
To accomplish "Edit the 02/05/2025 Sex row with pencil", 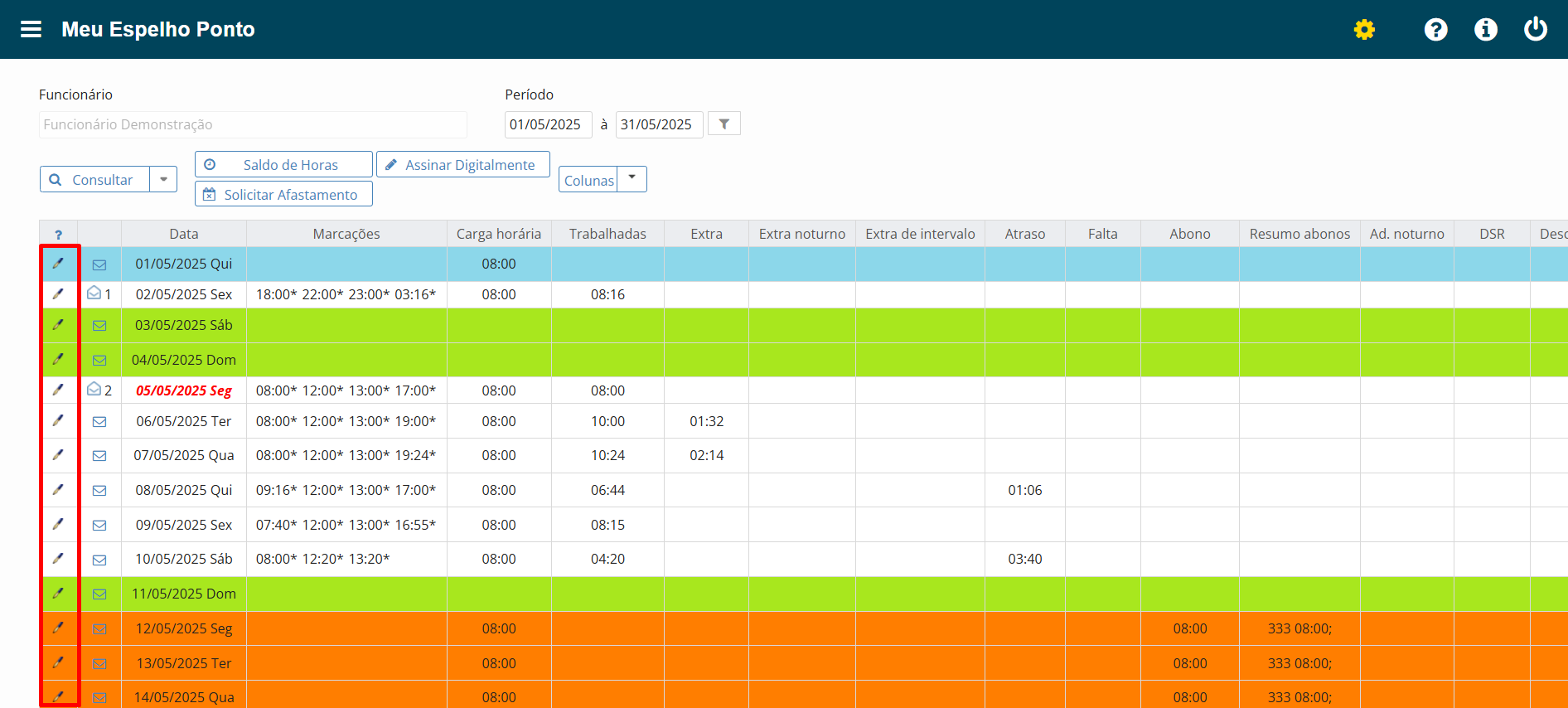I will [x=58, y=293].
